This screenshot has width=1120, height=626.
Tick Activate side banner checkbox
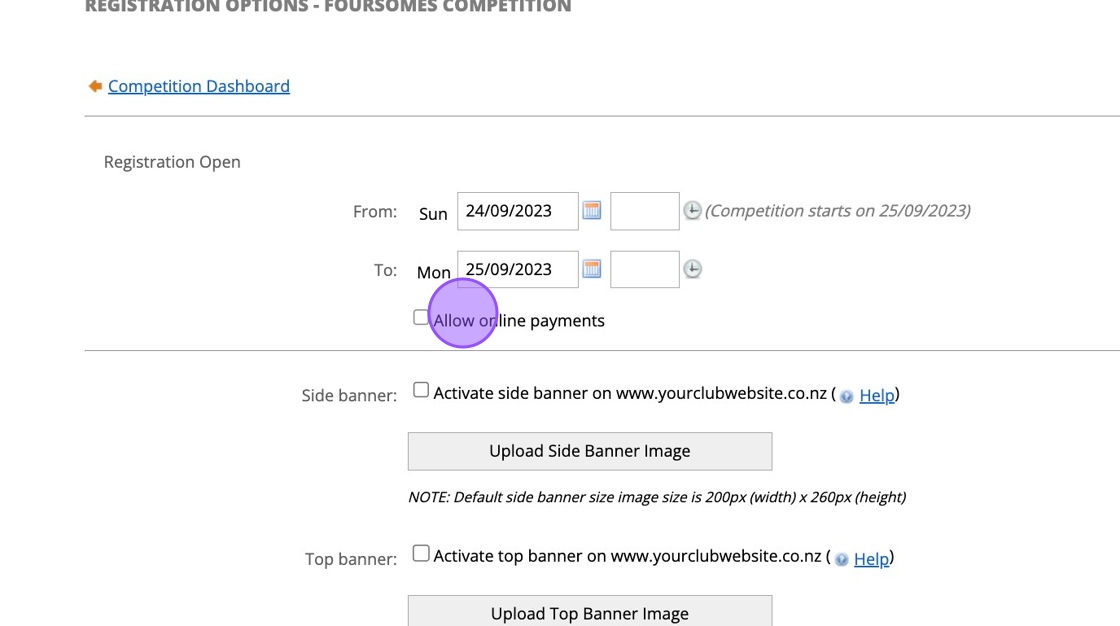[421, 390]
